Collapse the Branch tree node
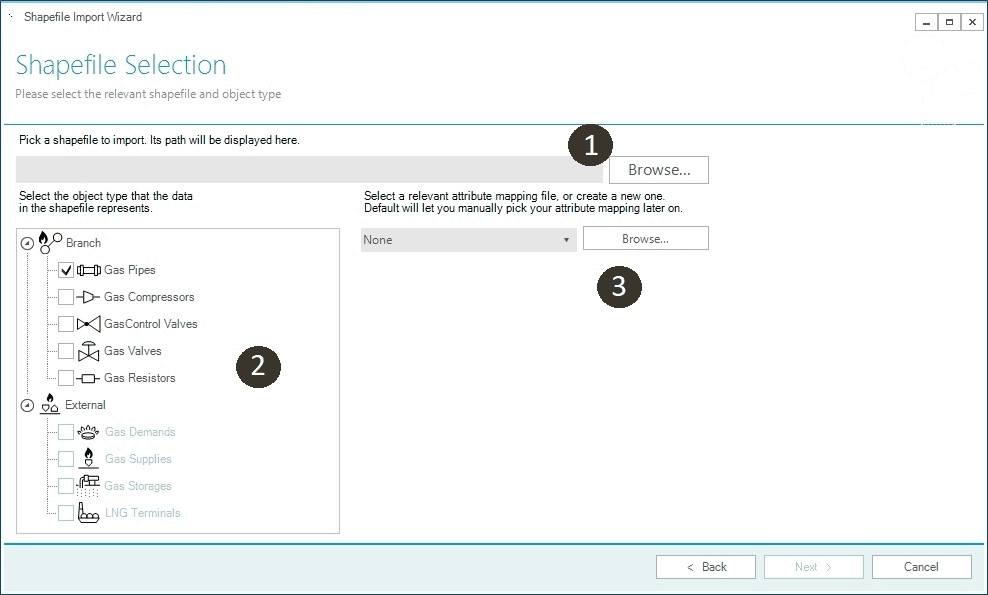This screenshot has height=595, width=988. pyautogui.click(x=27, y=243)
